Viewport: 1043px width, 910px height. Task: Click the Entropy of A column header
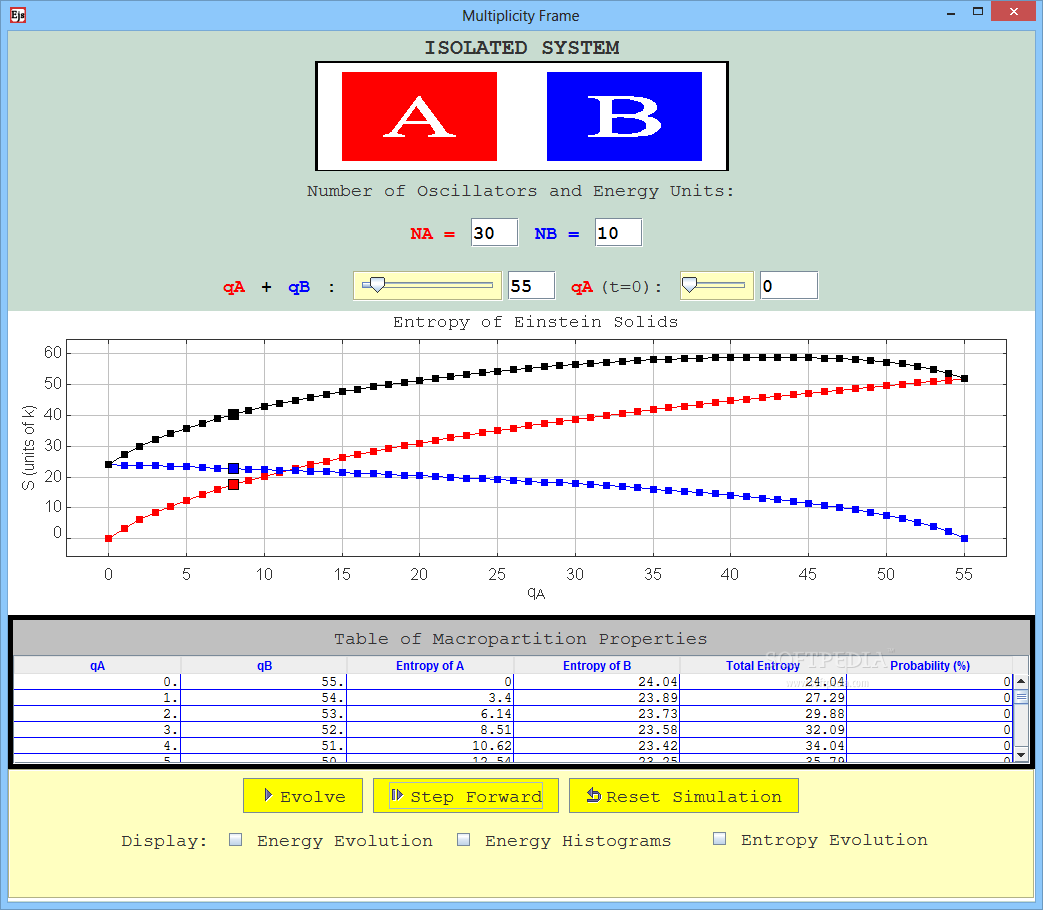click(430, 665)
